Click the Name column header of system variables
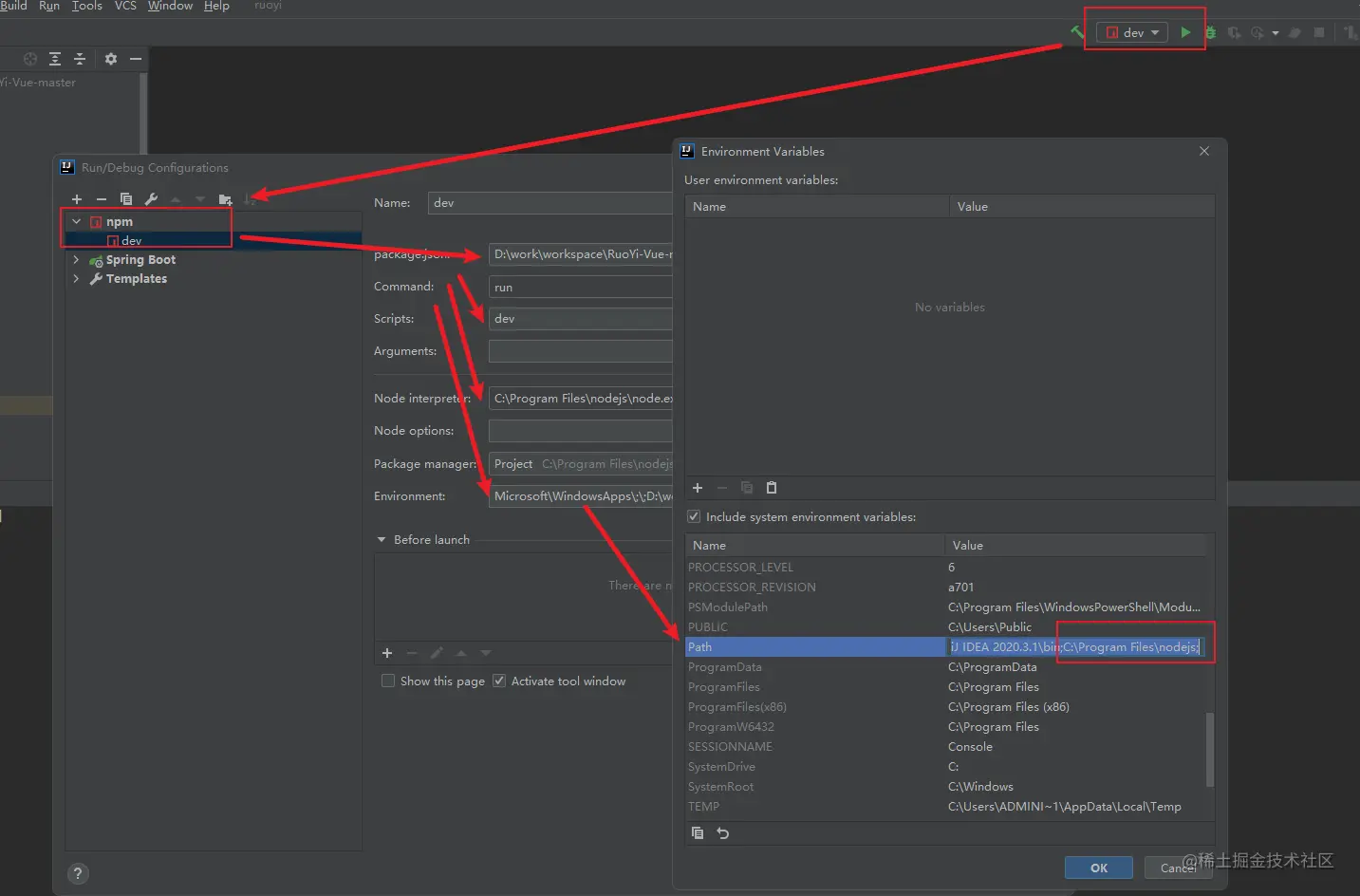1360x896 pixels. point(814,545)
